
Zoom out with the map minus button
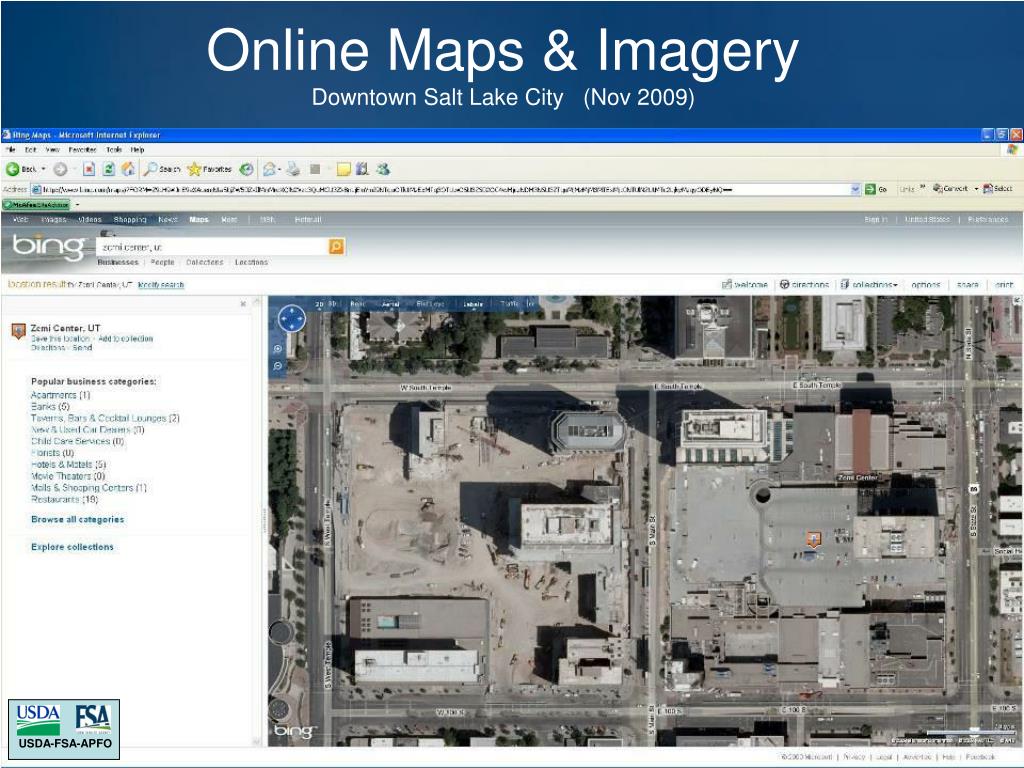coord(278,366)
